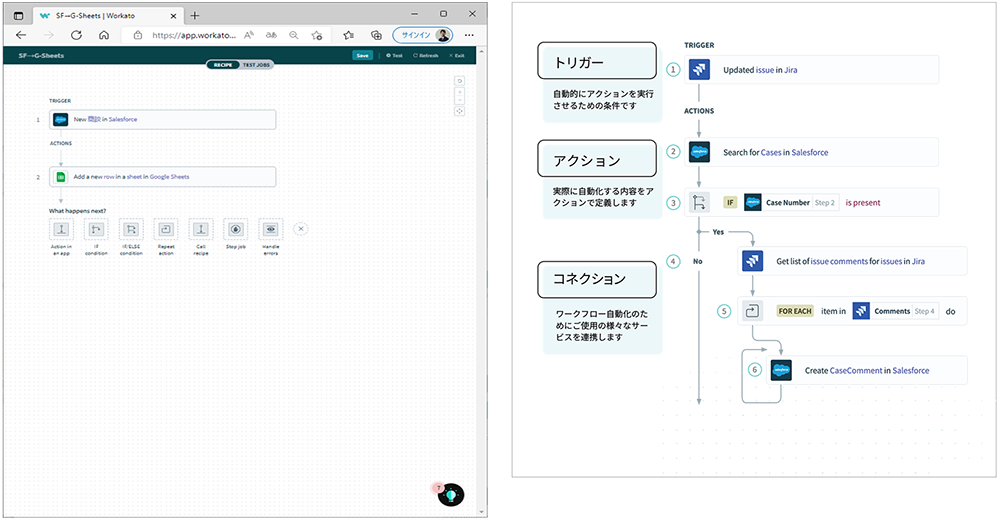The height and width of the screenshot is (521, 1000).
Task: Click the Jira icon in diagram step 1
Action: (x=700, y=70)
